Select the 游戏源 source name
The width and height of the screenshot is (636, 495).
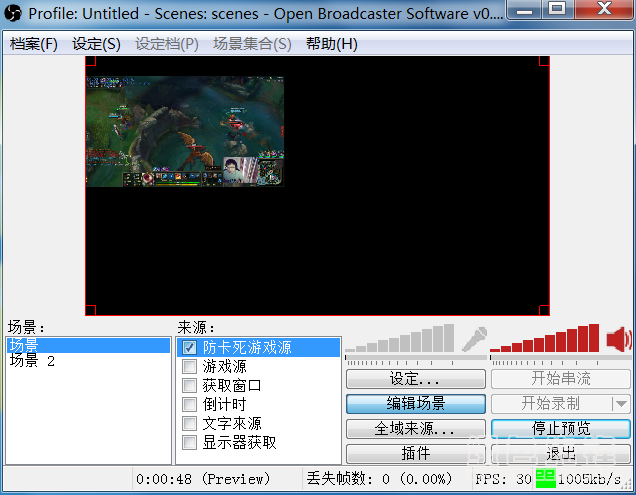(x=224, y=366)
